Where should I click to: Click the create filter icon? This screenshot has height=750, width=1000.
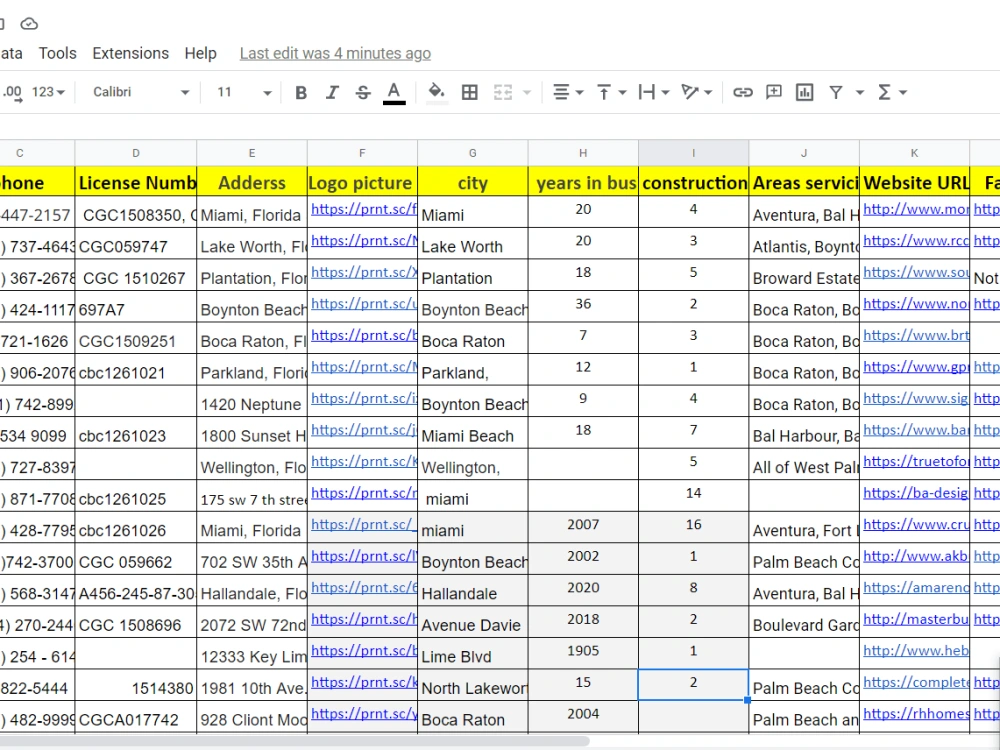pyautogui.click(x=835, y=93)
